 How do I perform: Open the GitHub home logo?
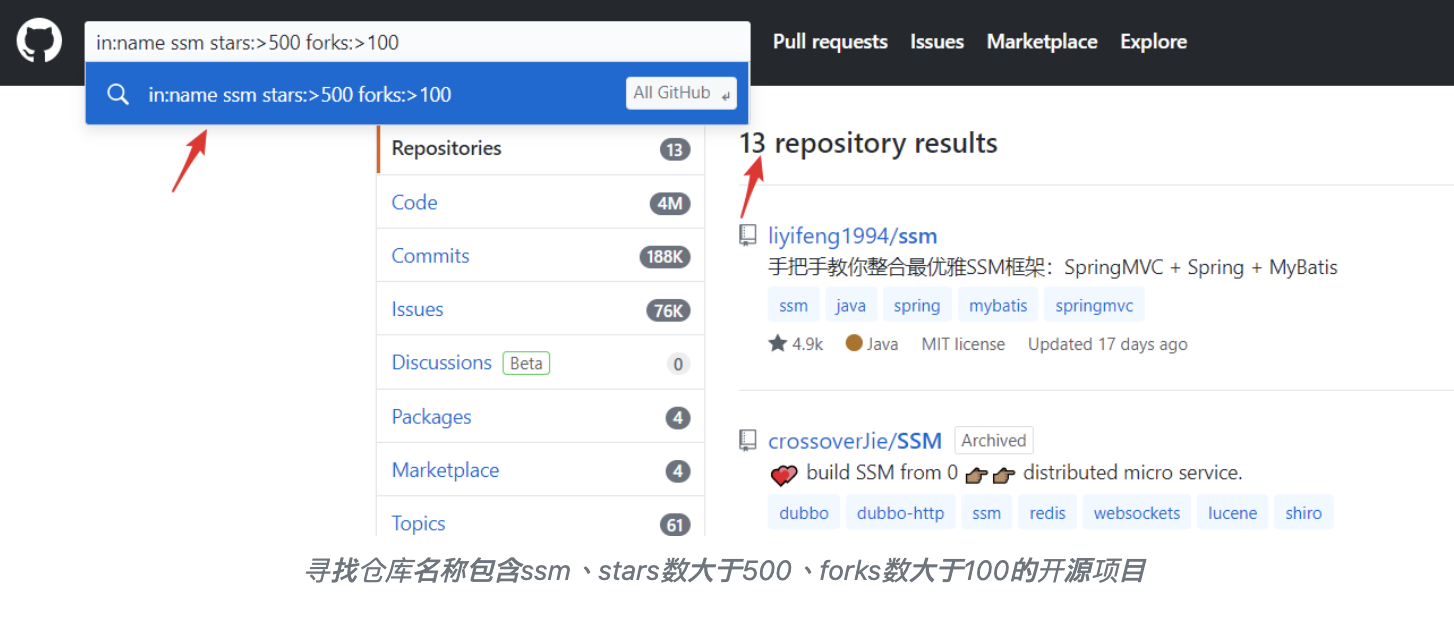pyautogui.click(x=38, y=41)
